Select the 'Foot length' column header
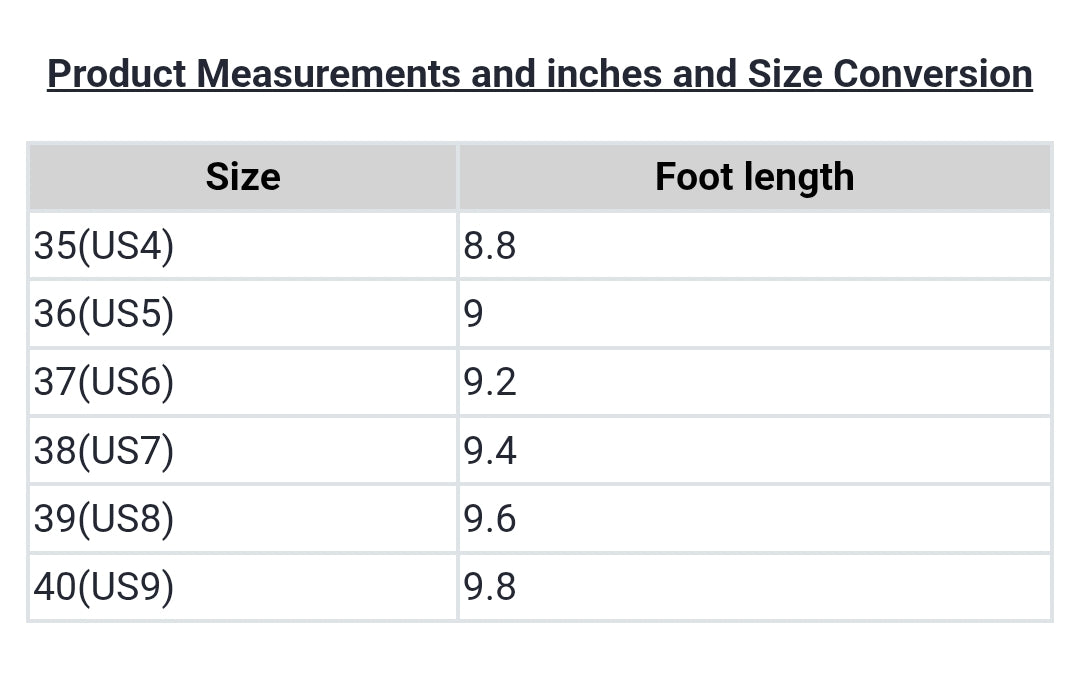 click(x=755, y=177)
